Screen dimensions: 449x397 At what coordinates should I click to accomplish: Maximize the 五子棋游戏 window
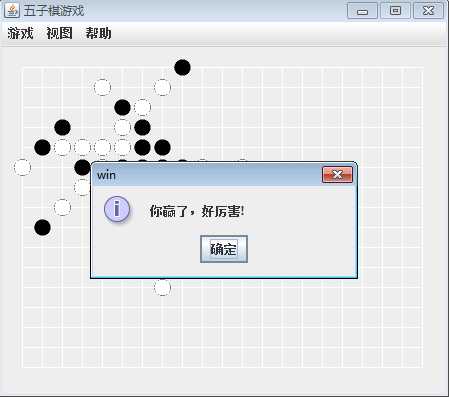click(395, 11)
